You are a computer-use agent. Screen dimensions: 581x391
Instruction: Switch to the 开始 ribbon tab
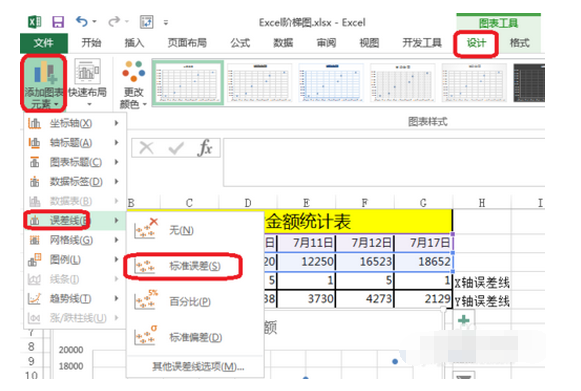click(x=91, y=43)
